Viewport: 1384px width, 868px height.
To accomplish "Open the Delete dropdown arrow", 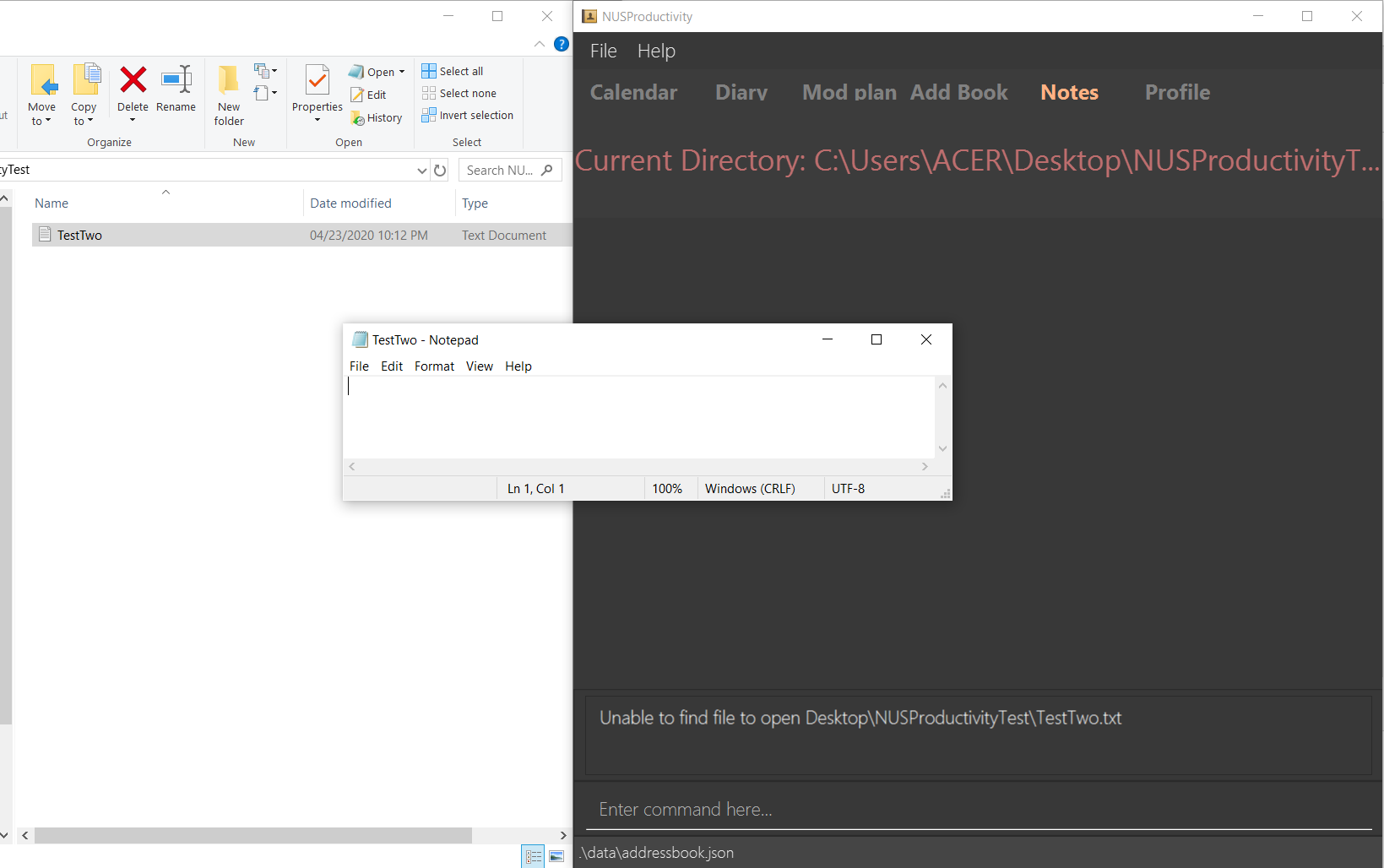I will point(133,120).
